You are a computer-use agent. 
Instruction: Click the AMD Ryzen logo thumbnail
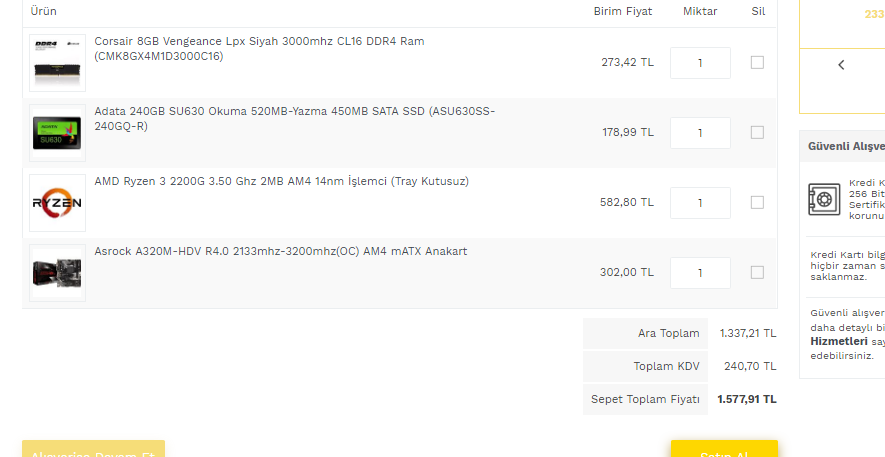point(57,203)
